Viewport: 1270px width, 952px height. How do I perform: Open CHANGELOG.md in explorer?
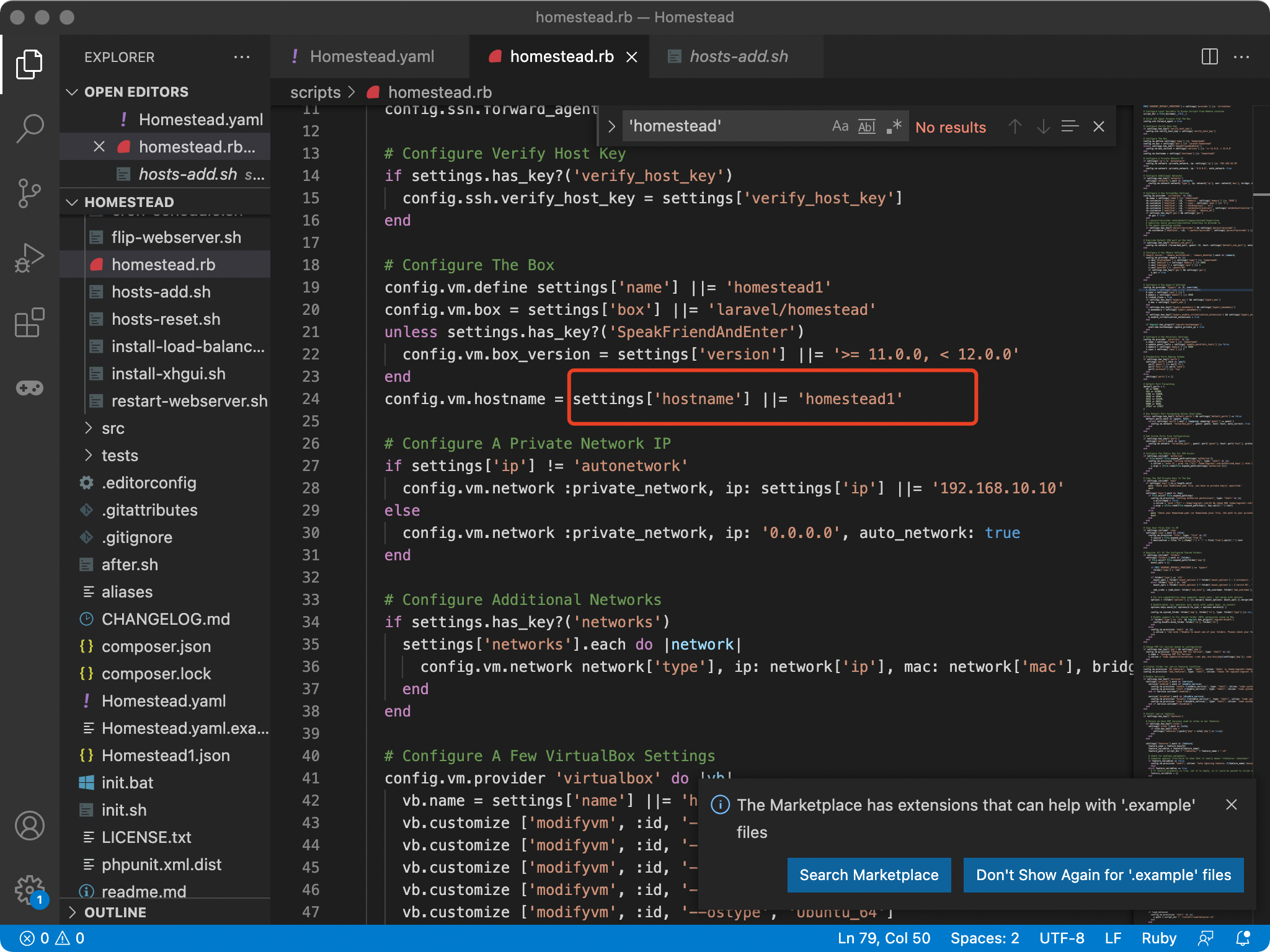[166, 619]
